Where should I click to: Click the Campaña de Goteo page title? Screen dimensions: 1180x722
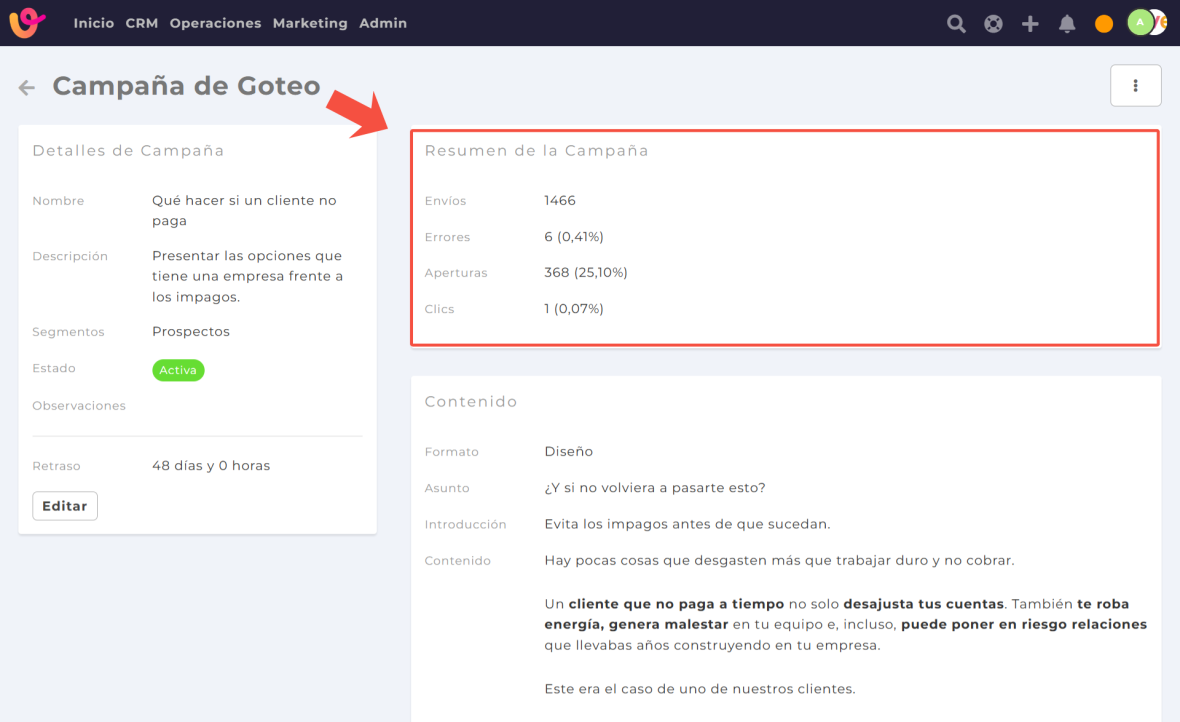(x=186, y=86)
